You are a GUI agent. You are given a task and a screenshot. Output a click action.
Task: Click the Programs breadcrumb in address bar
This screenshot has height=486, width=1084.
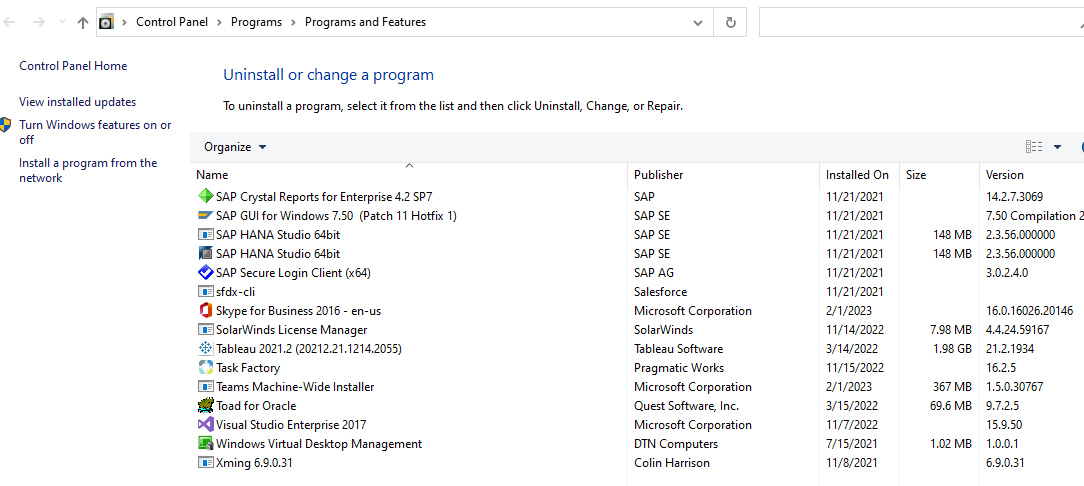pyautogui.click(x=256, y=22)
